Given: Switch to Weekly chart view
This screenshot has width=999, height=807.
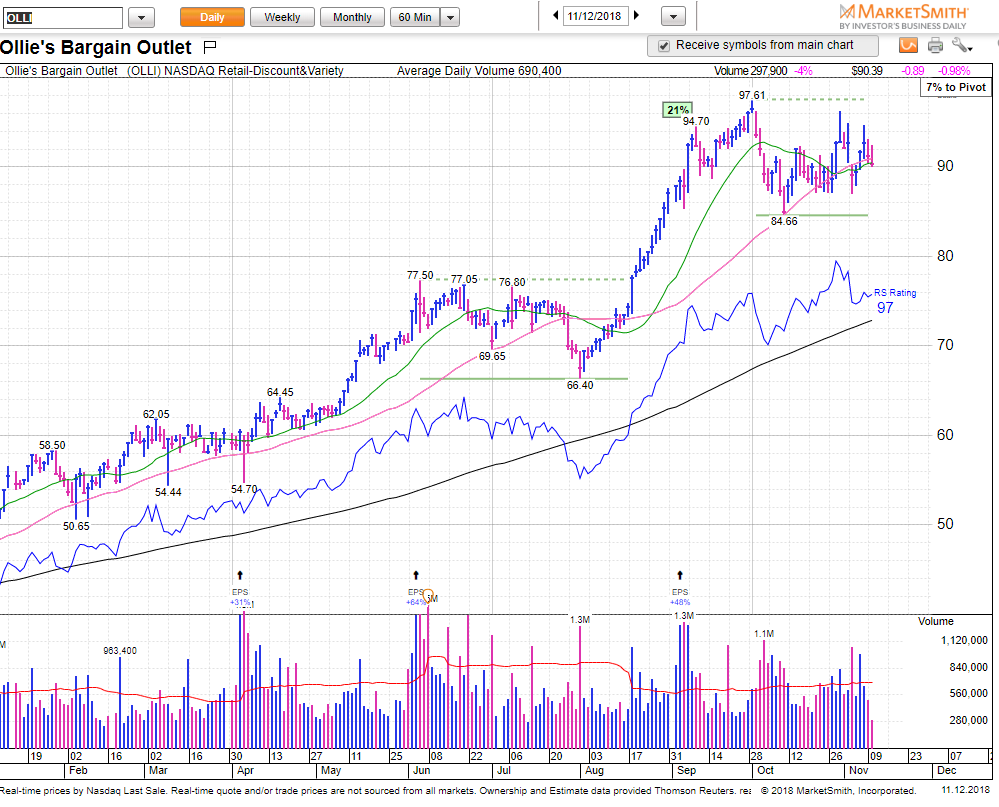Looking at the screenshot, I should pyautogui.click(x=282, y=17).
